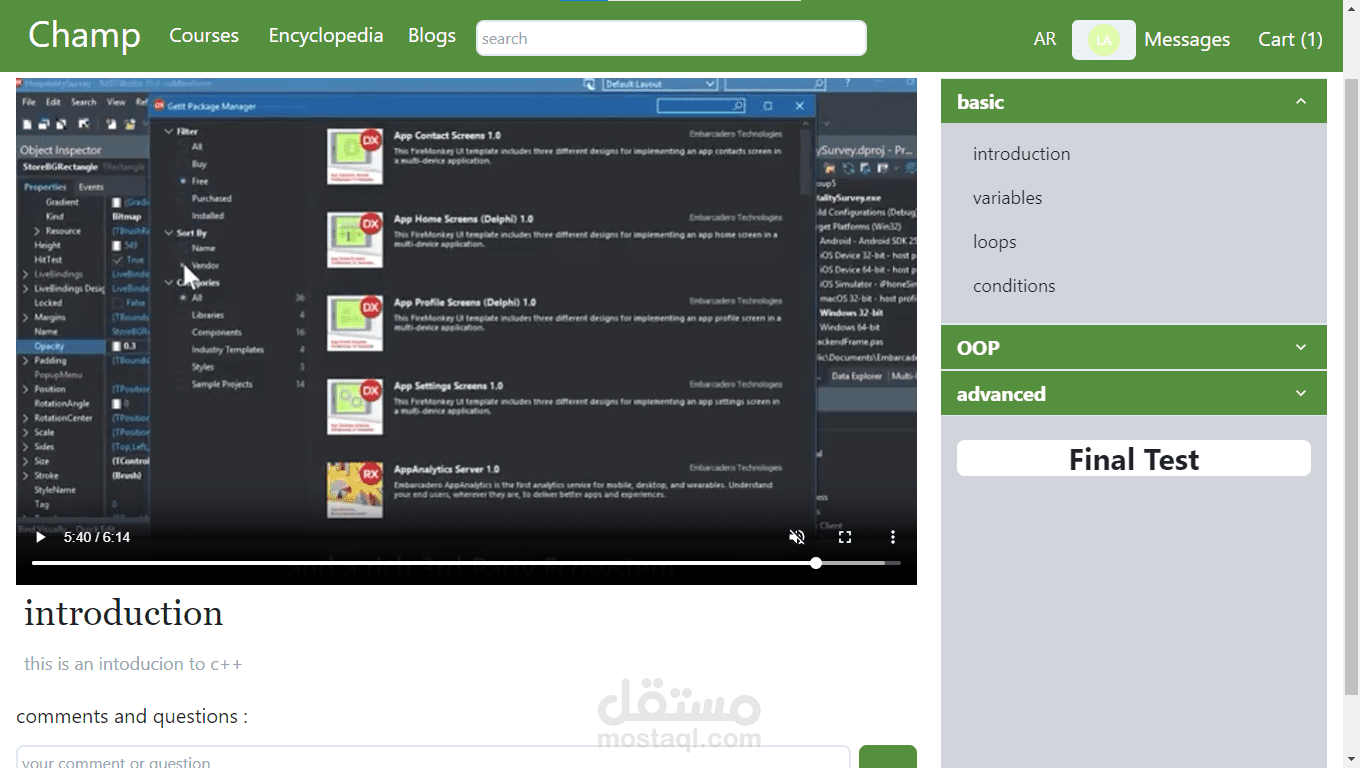Image resolution: width=1360 pixels, height=768 pixels.
Task: Click 'App Contact Screens 1.0' in the video
Action: click(x=447, y=135)
